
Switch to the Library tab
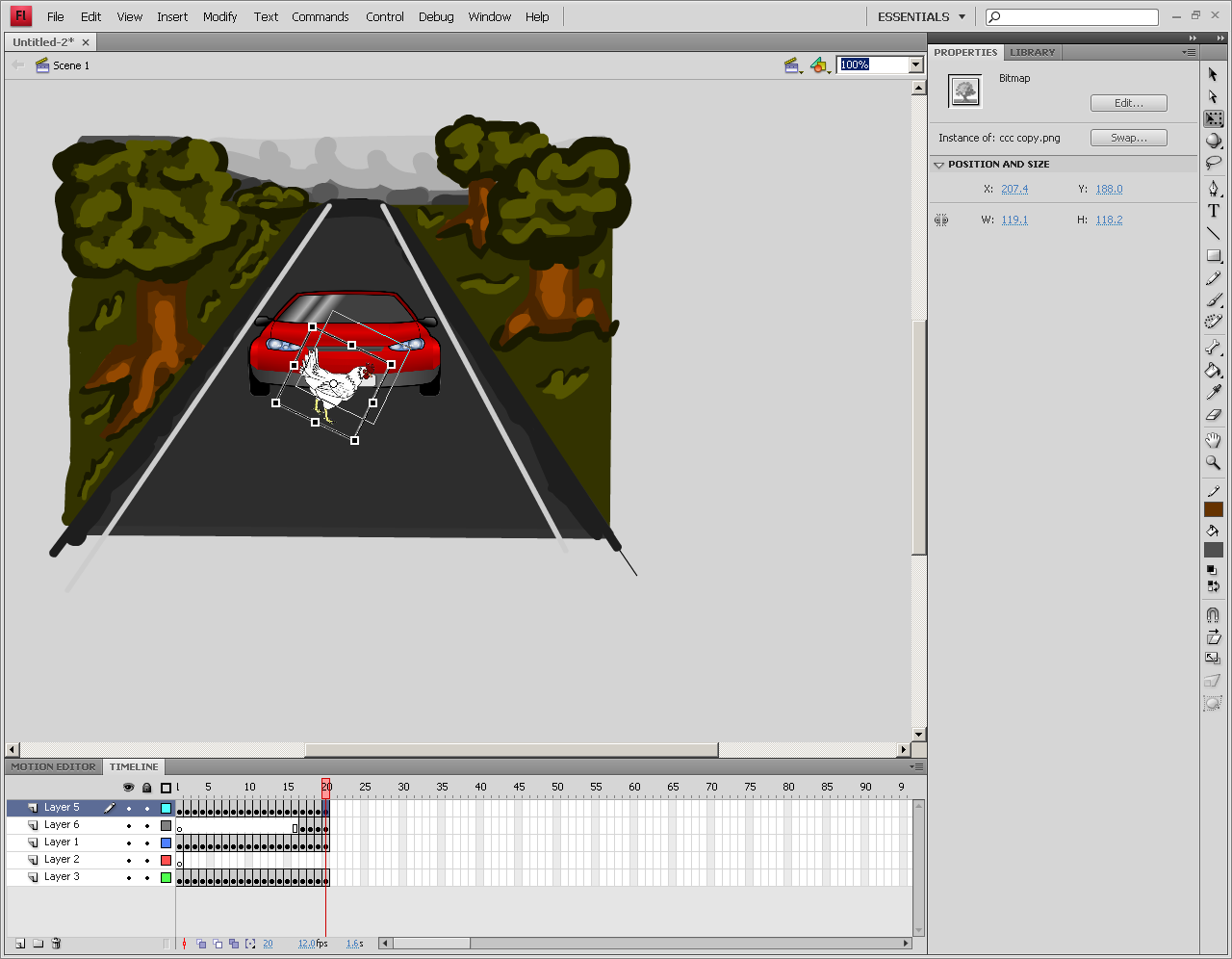1033,52
